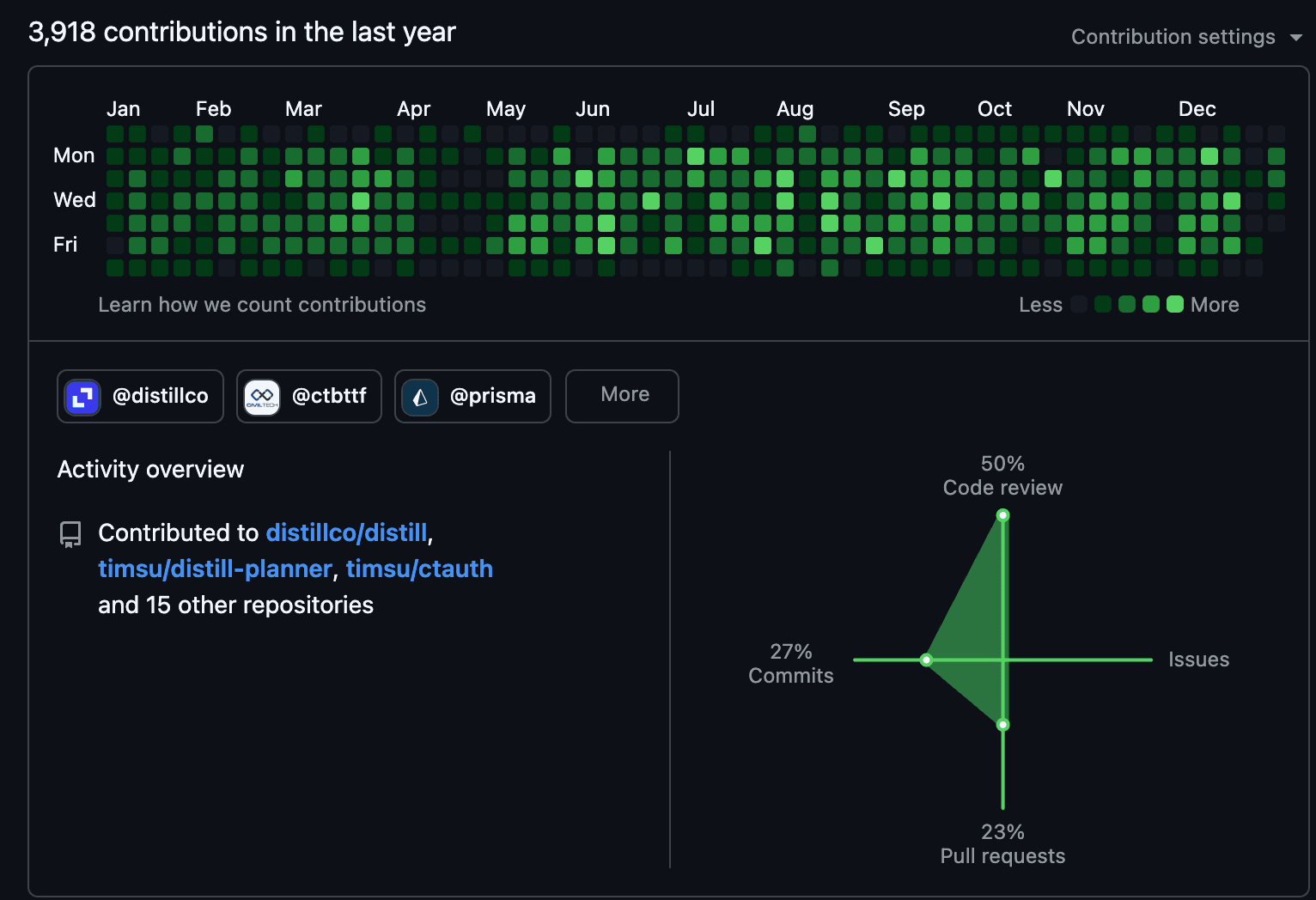Click the @distillco organization avatar icon

(82, 396)
